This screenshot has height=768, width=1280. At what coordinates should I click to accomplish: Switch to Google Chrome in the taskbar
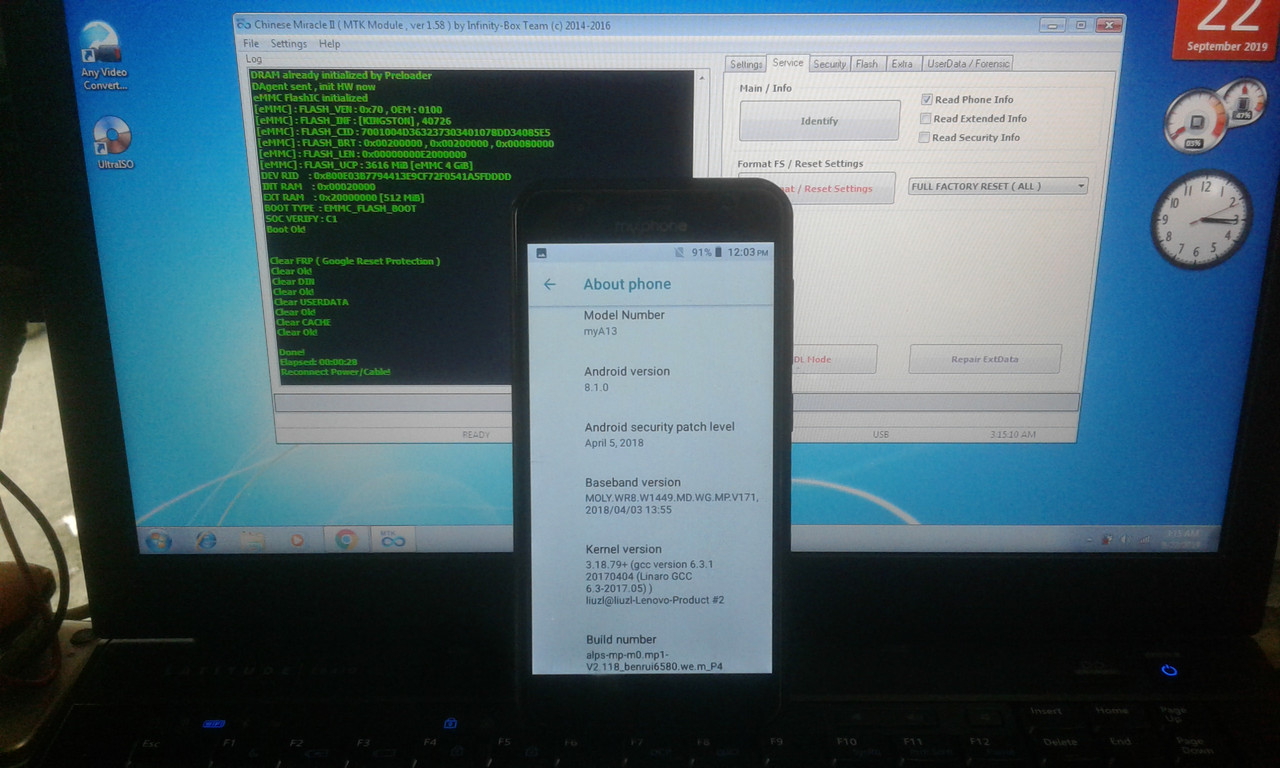pyautogui.click(x=346, y=540)
